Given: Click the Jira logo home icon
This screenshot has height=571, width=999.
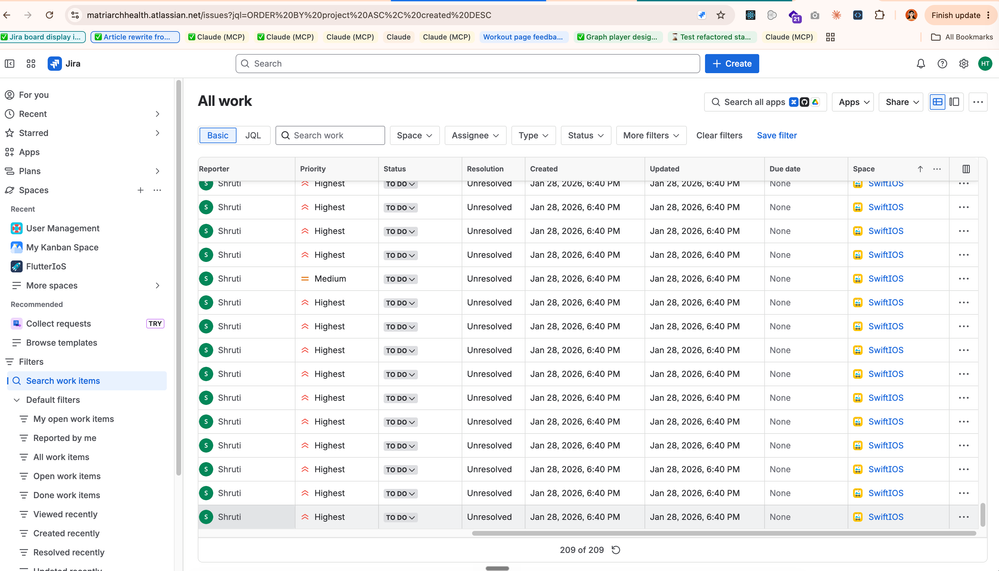Looking at the screenshot, I should point(55,64).
